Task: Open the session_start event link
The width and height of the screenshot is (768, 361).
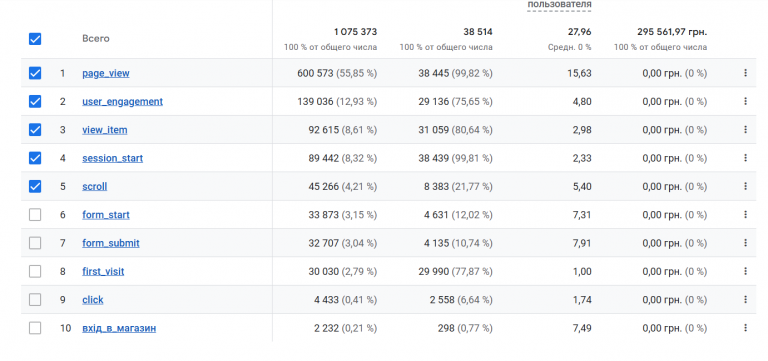Action: tap(113, 158)
